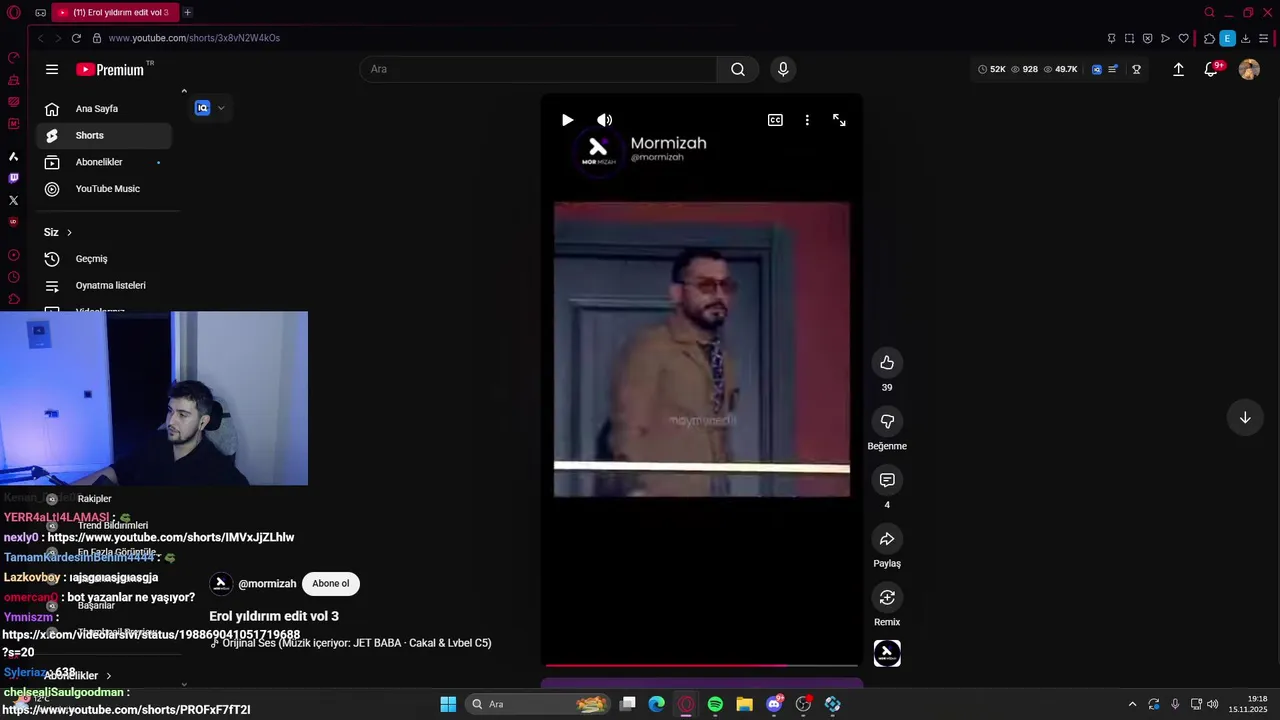Open the @mormizah channel link
The image size is (1280, 720).
pyautogui.click(x=267, y=584)
